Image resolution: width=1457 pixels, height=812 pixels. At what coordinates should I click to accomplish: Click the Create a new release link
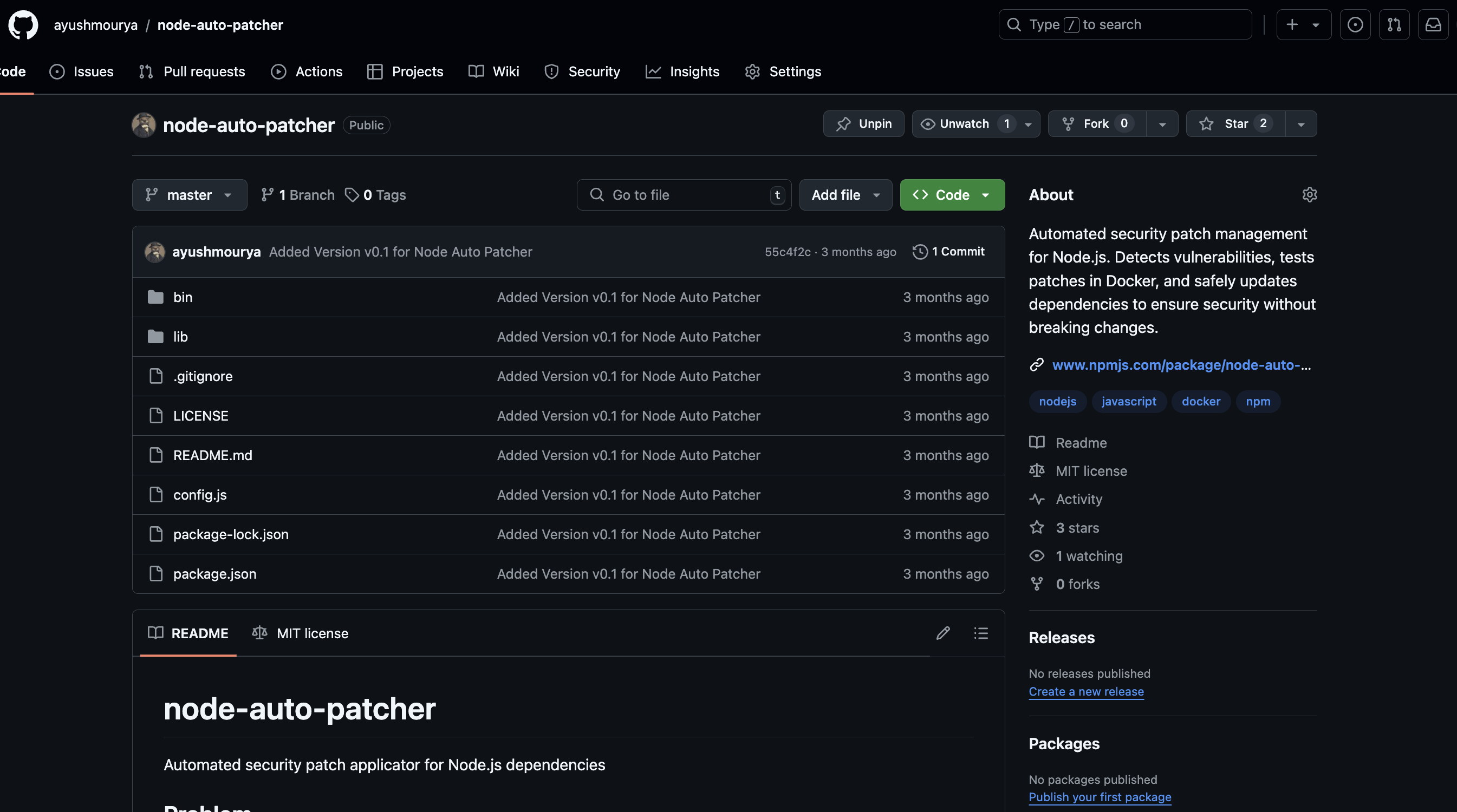pos(1086,691)
